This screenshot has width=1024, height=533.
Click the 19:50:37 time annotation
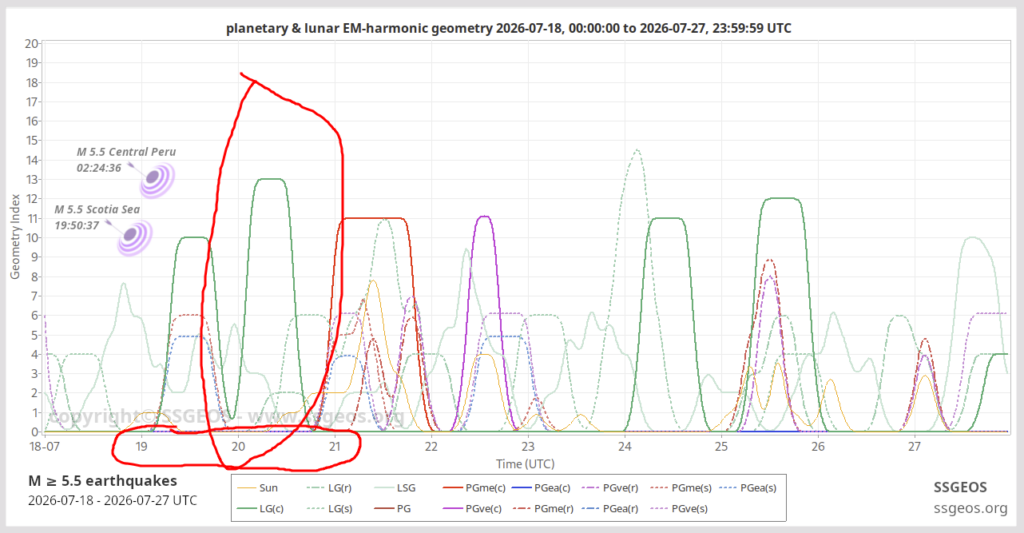(76, 225)
